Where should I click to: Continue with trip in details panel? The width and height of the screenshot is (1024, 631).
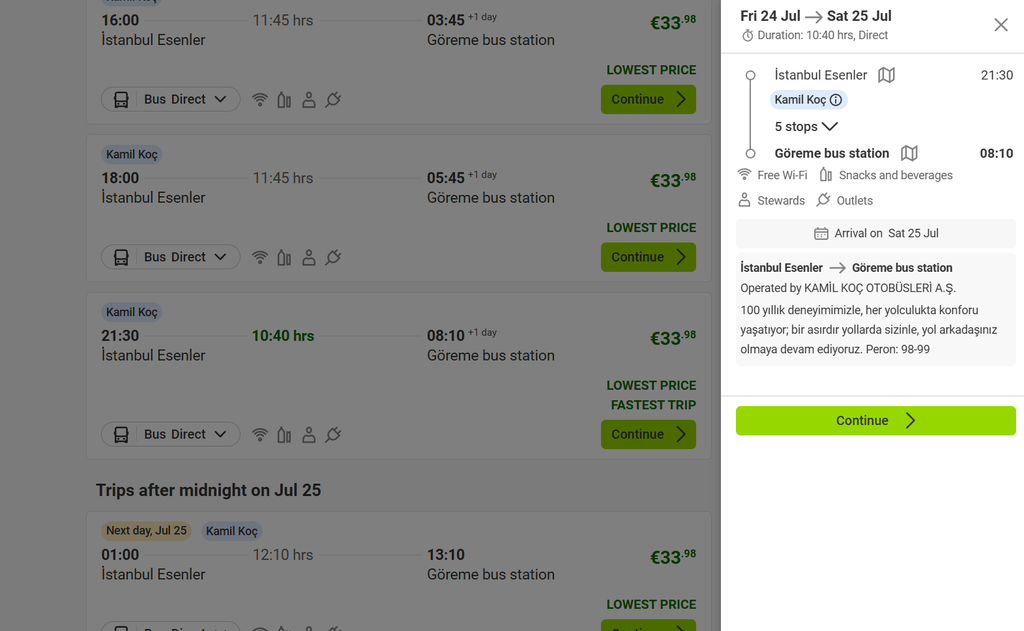coord(875,421)
